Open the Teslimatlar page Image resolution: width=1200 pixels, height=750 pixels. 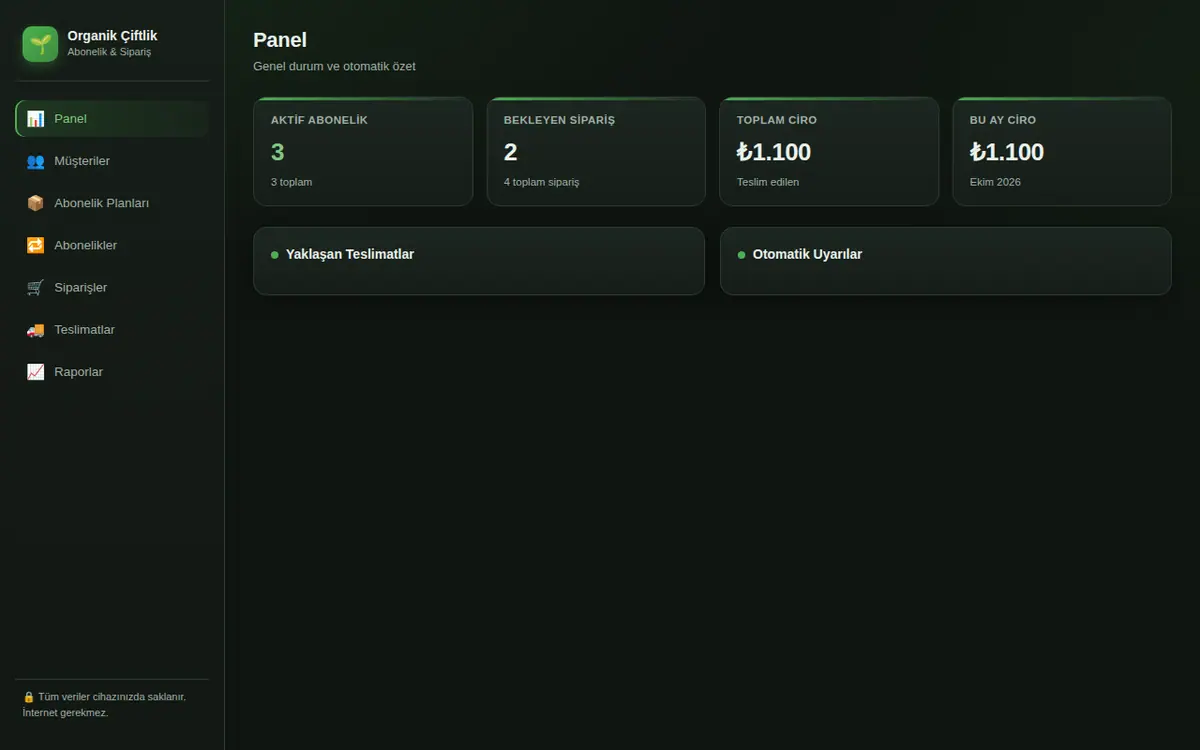[112, 329]
